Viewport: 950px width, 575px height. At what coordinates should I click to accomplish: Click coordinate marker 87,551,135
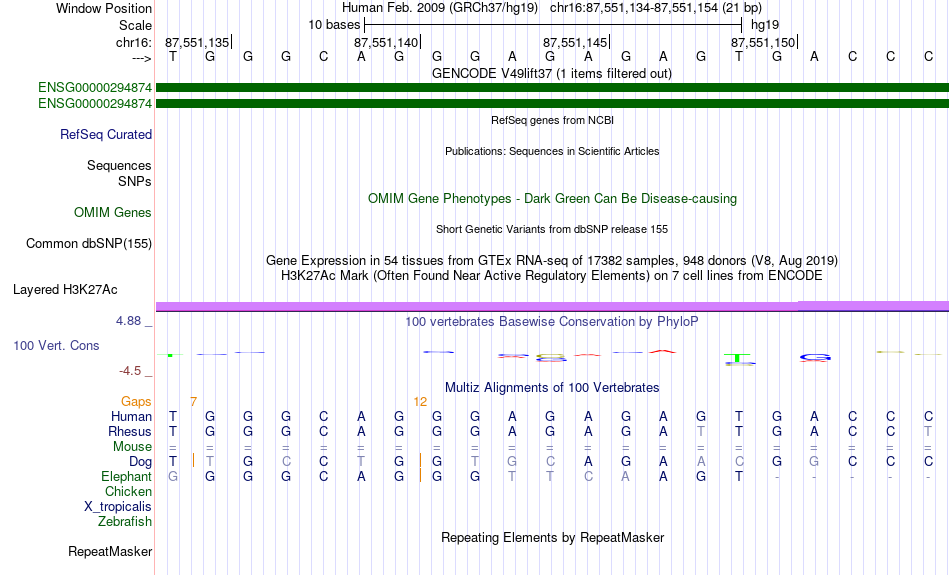click(x=198, y=42)
